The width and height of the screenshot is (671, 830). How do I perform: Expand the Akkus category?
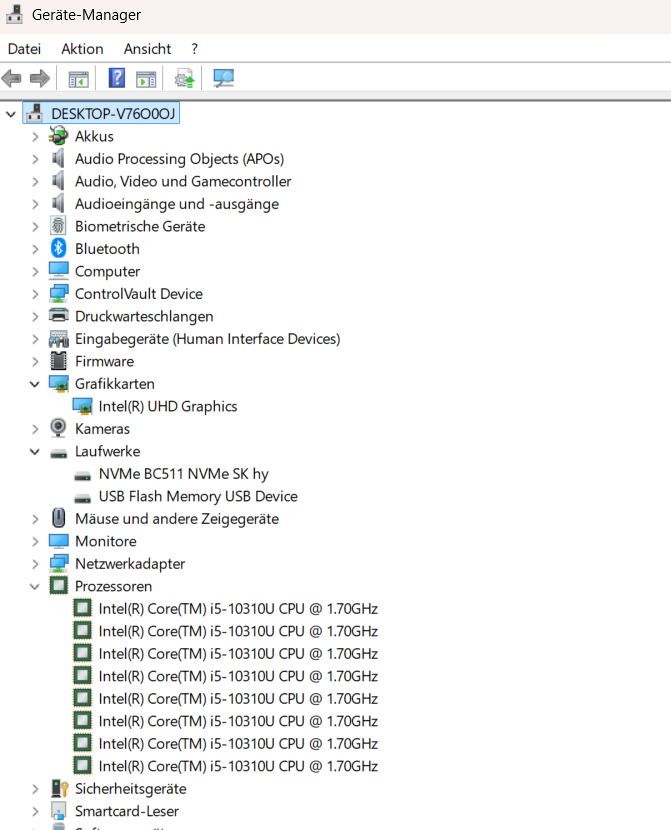click(35, 137)
